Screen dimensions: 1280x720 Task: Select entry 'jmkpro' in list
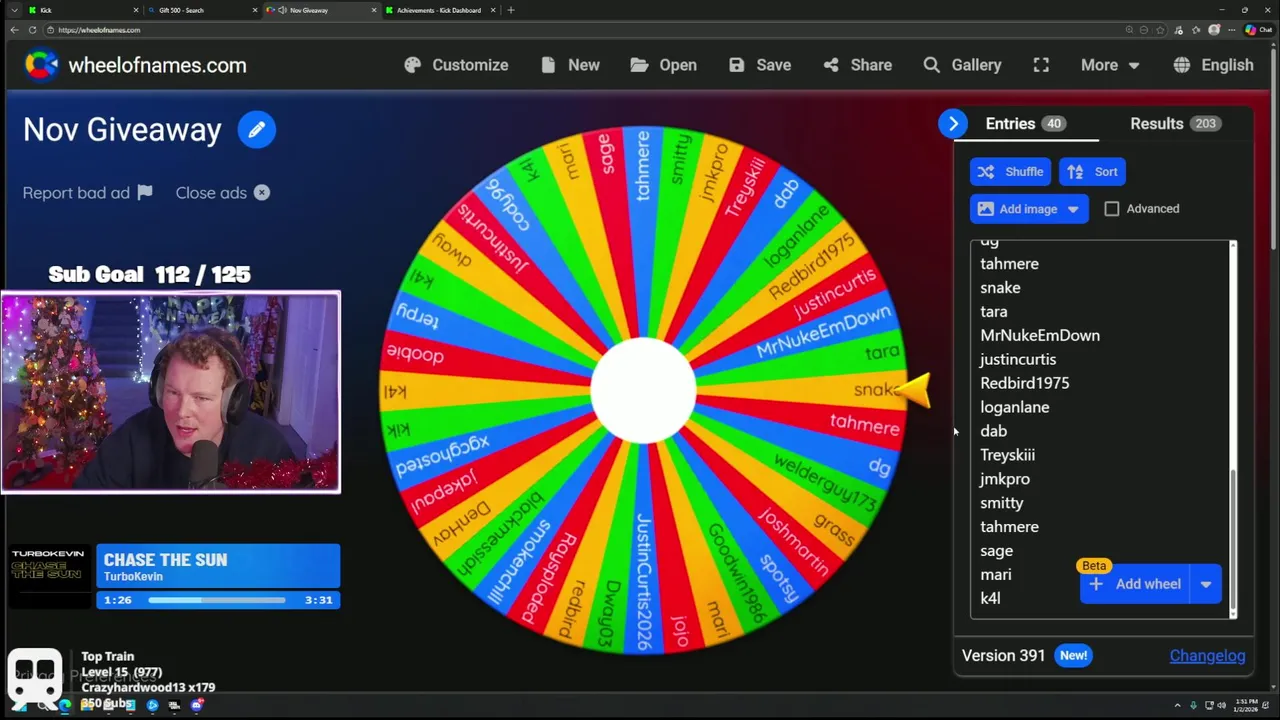pyautogui.click(x=1005, y=479)
